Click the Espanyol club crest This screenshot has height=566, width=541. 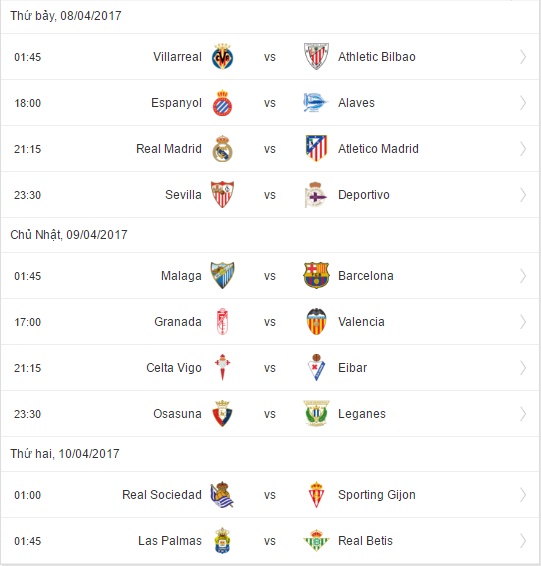click(222, 103)
